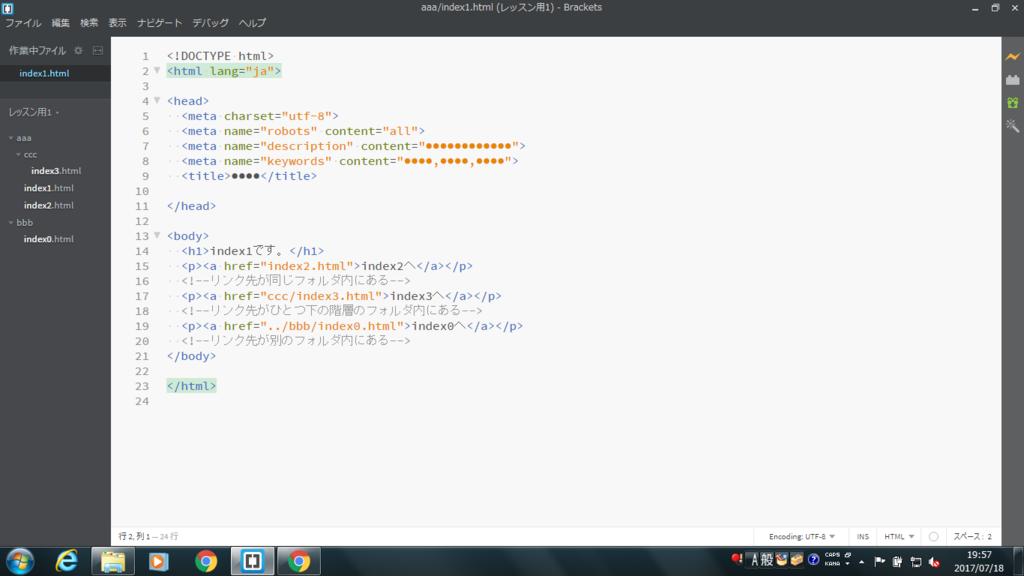Click the IME pad bucket icon
This screenshot has width=1024, height=576.
coord(782,560)
